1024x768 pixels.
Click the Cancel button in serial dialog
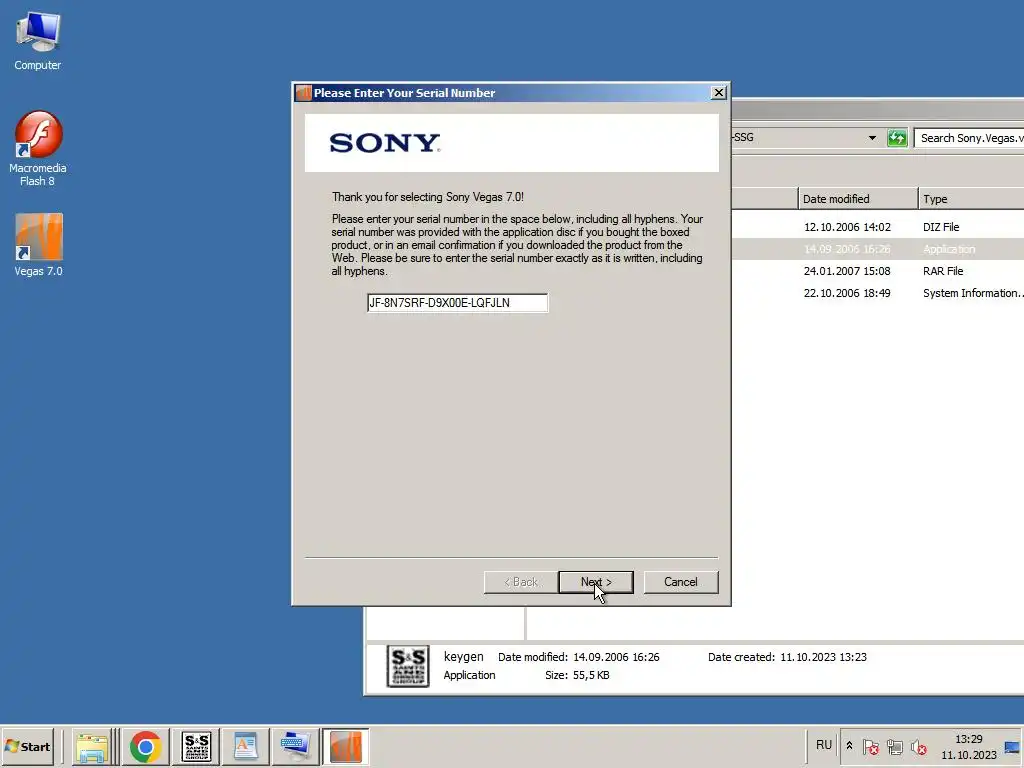680,582
